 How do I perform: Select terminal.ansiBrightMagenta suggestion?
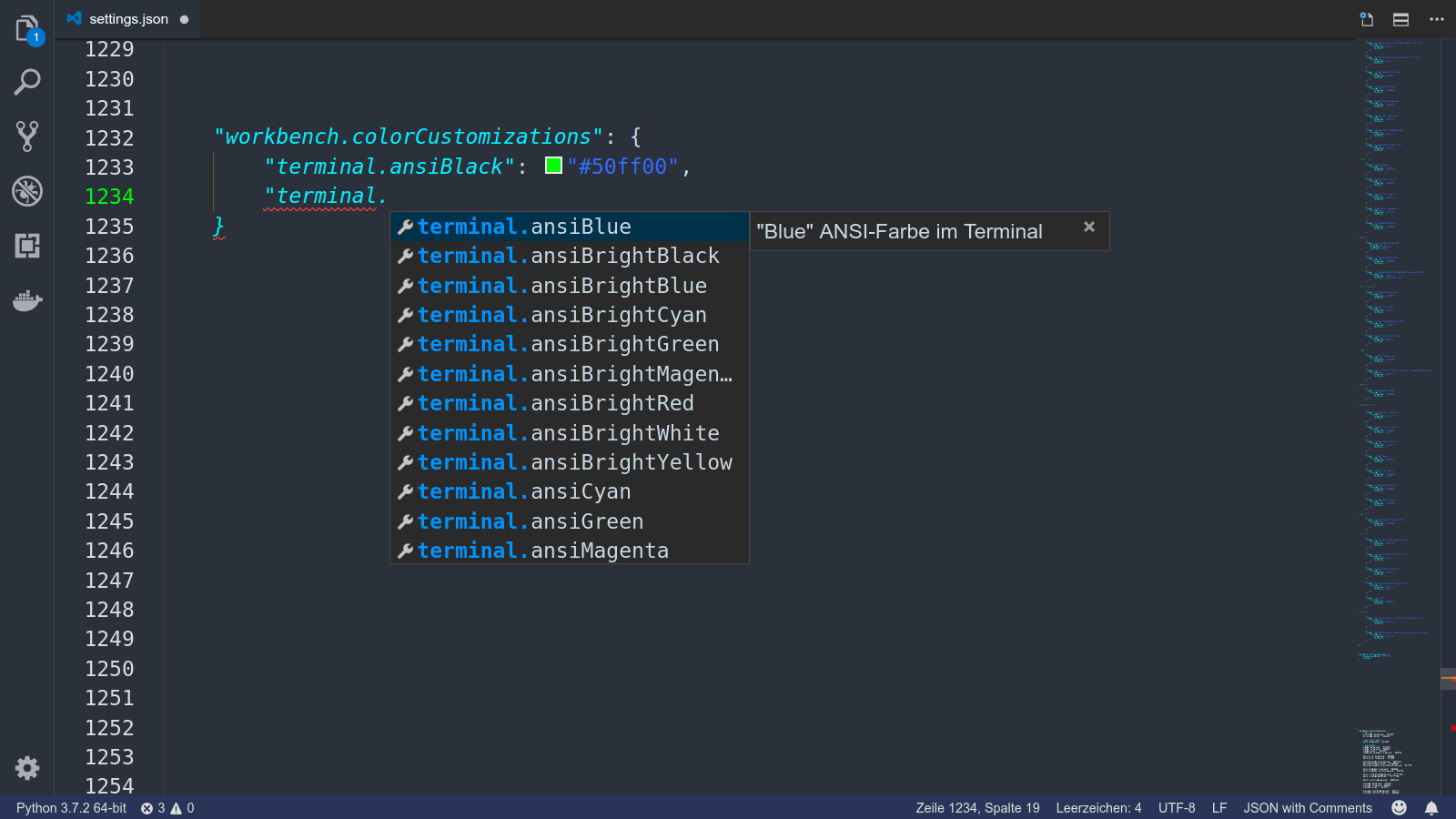pos(570,374)
